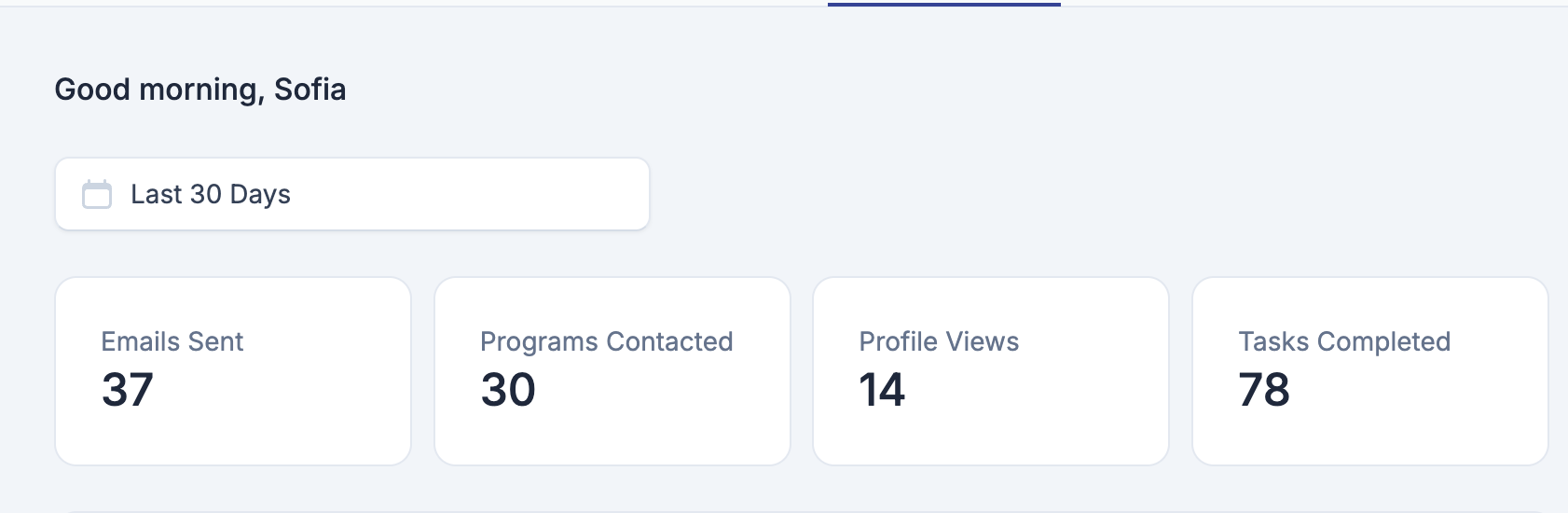This screenshot has width=1568, height=513.
Task: Open the Profile Views stat card
Action: pyautogui.click(x=991, y=371)
